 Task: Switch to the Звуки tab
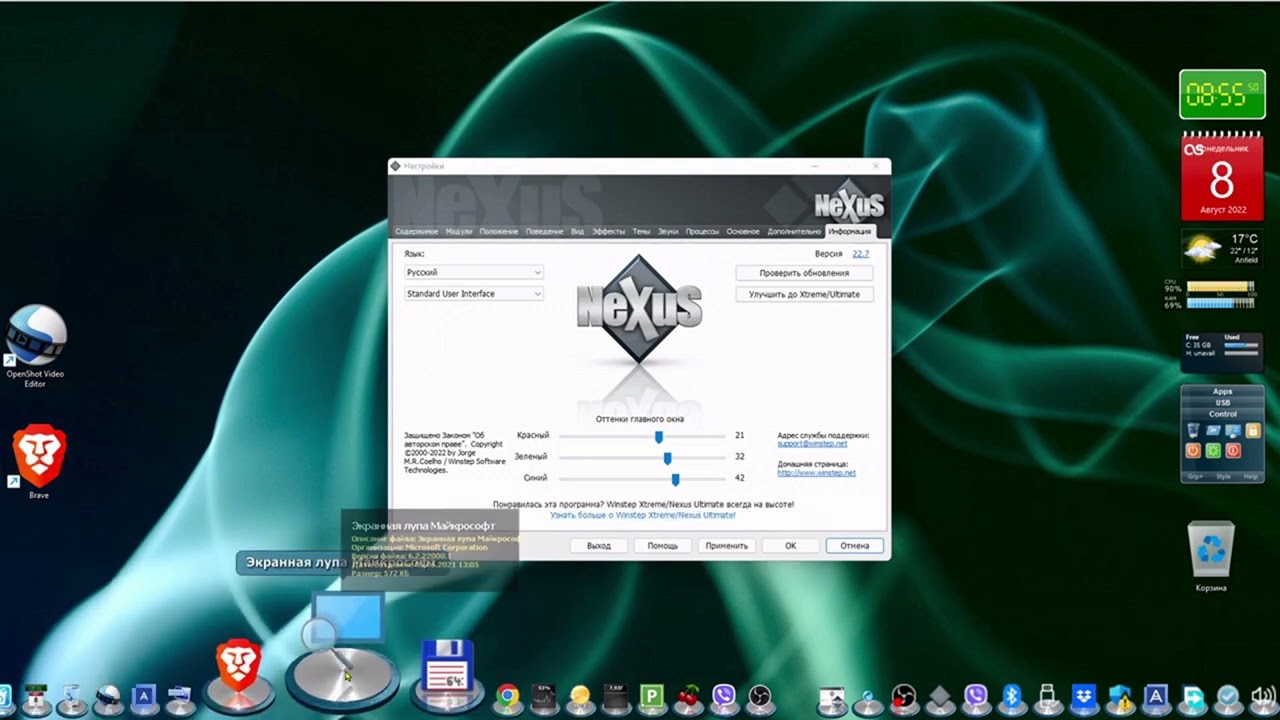click(x=668, y=231)
